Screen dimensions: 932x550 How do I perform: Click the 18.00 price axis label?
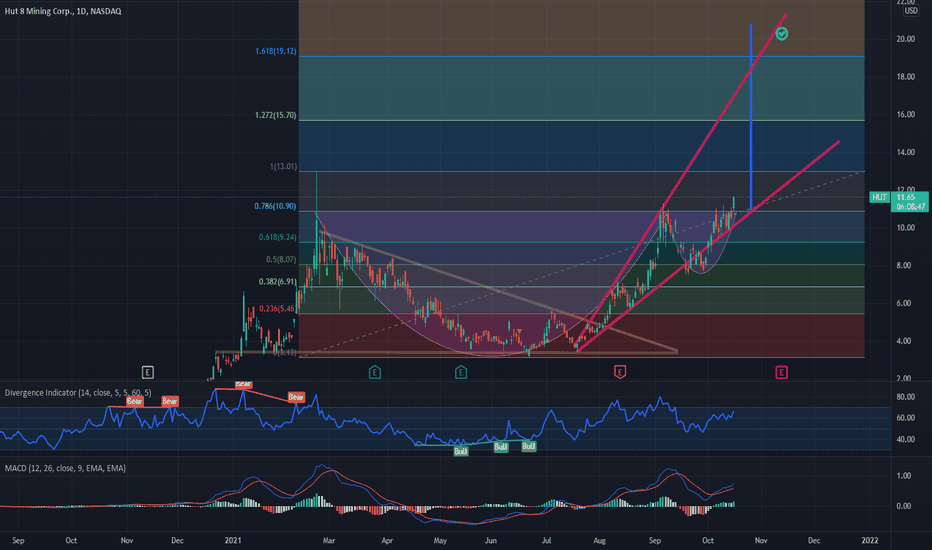click(x=906, y=77)
